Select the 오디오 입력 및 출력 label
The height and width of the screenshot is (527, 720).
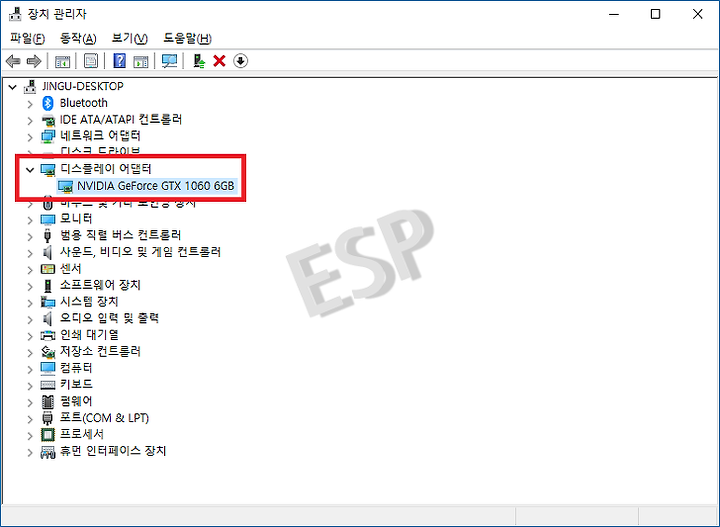[109, 318]
